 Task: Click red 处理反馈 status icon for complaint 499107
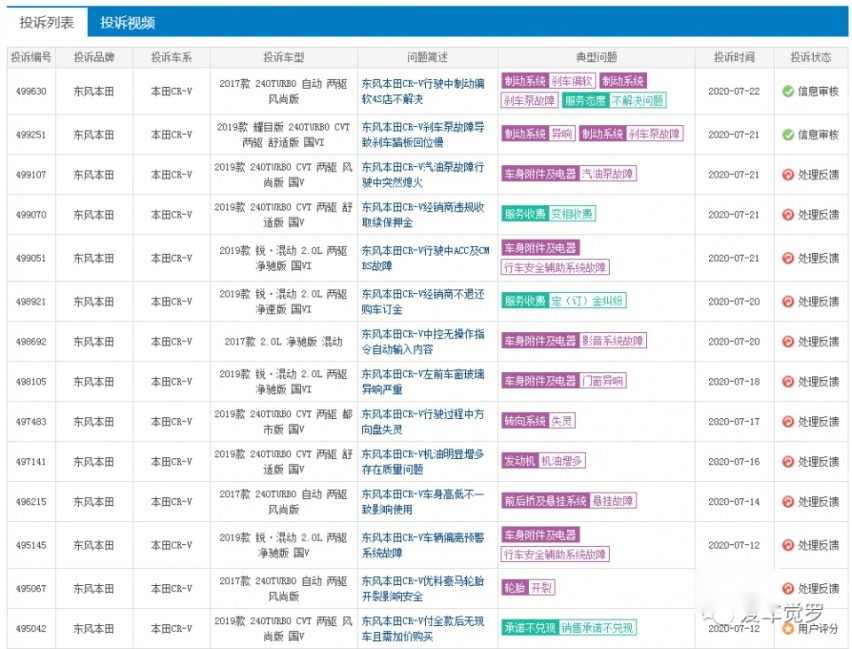(x=788, y=174)
